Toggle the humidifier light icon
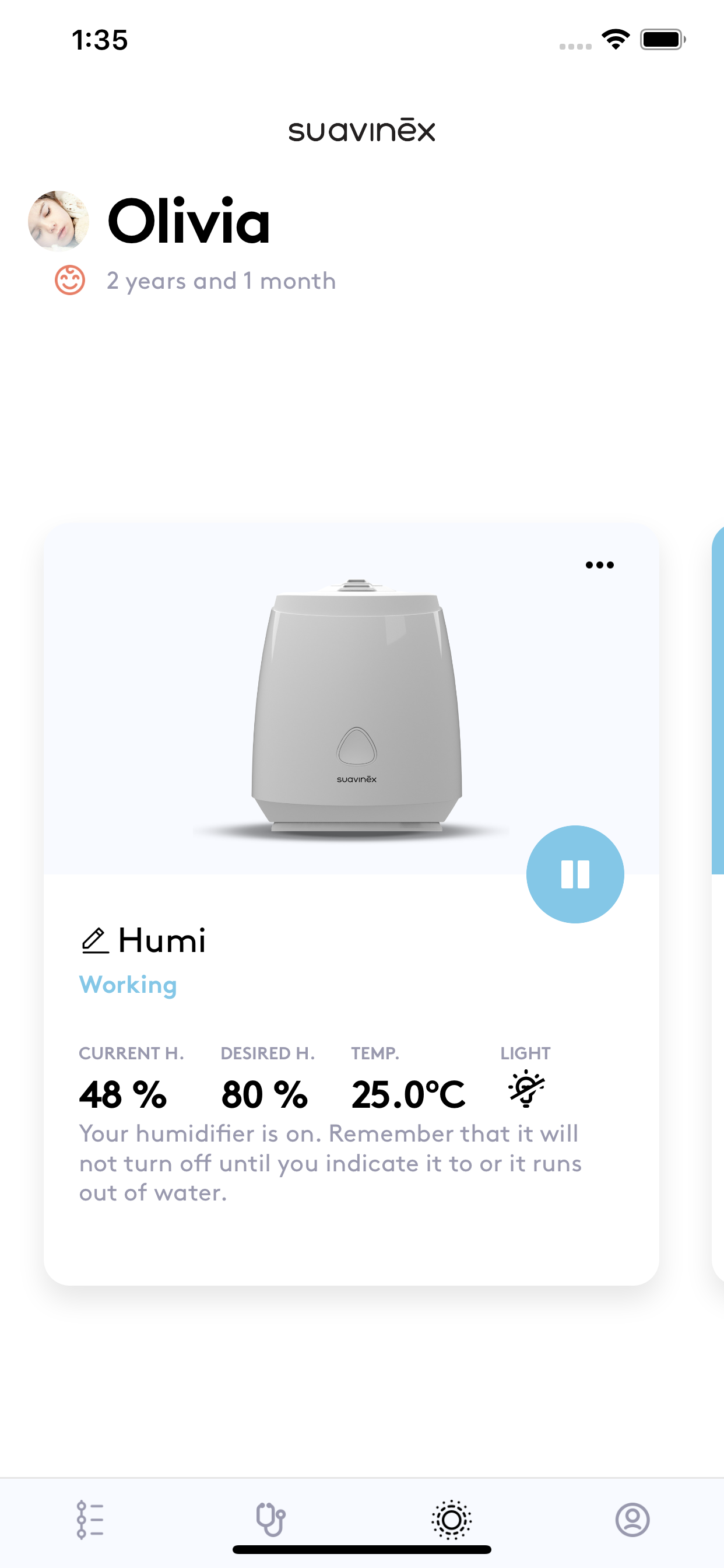The width and height of the screenshot is (724, 1568). pos(526,1088)
